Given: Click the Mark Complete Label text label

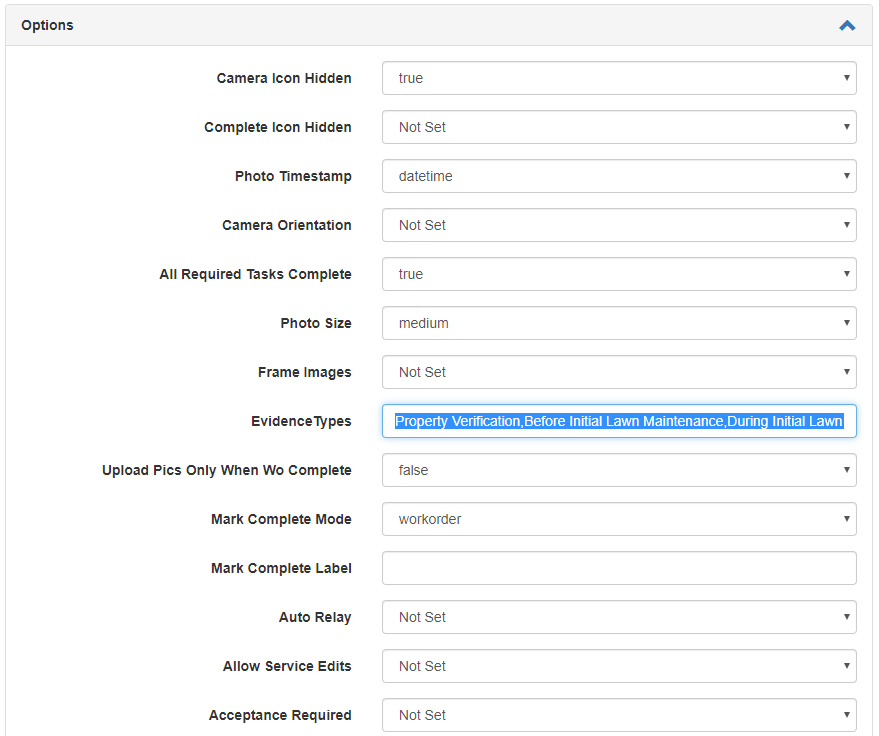Looking at the screenshot, I should 281,568.
